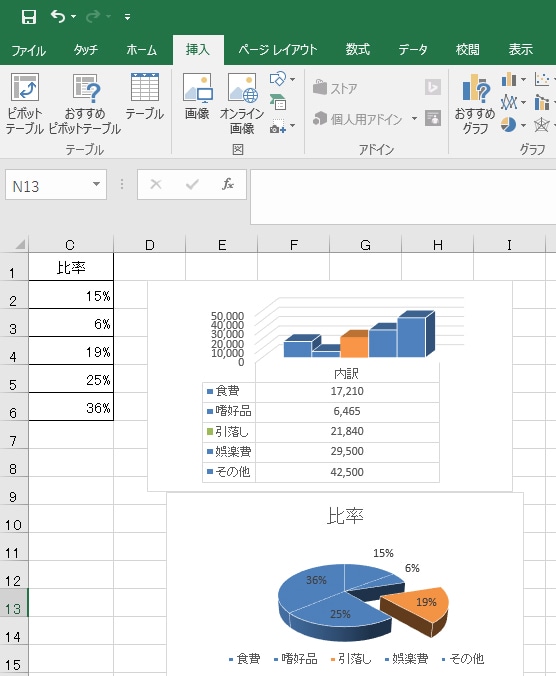Expand the column chart dropdown arrow

click(523, 79)
